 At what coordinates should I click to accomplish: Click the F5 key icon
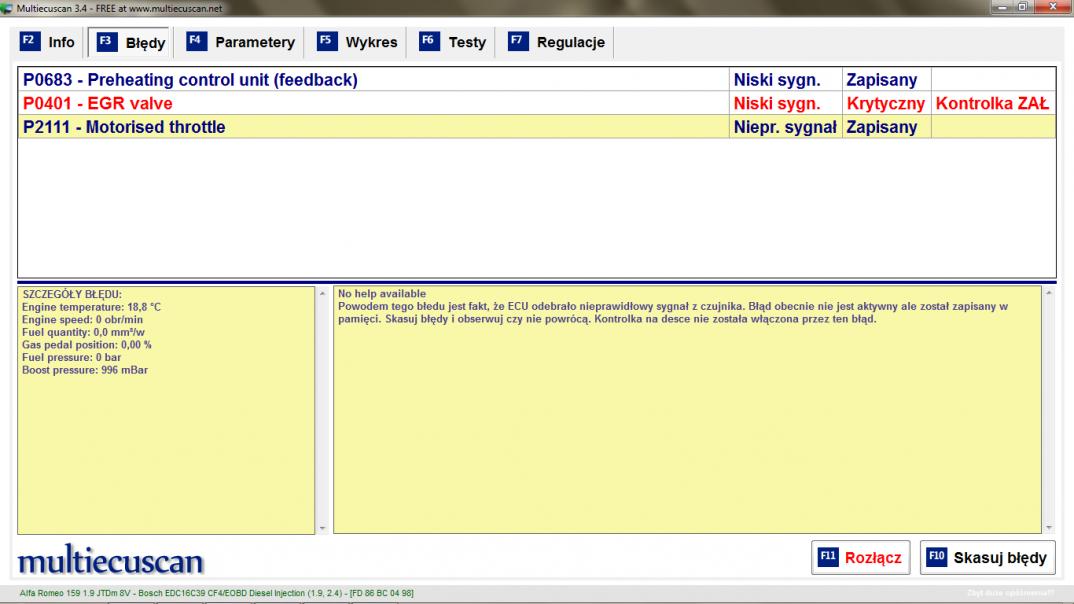click(x=327, y=41)
